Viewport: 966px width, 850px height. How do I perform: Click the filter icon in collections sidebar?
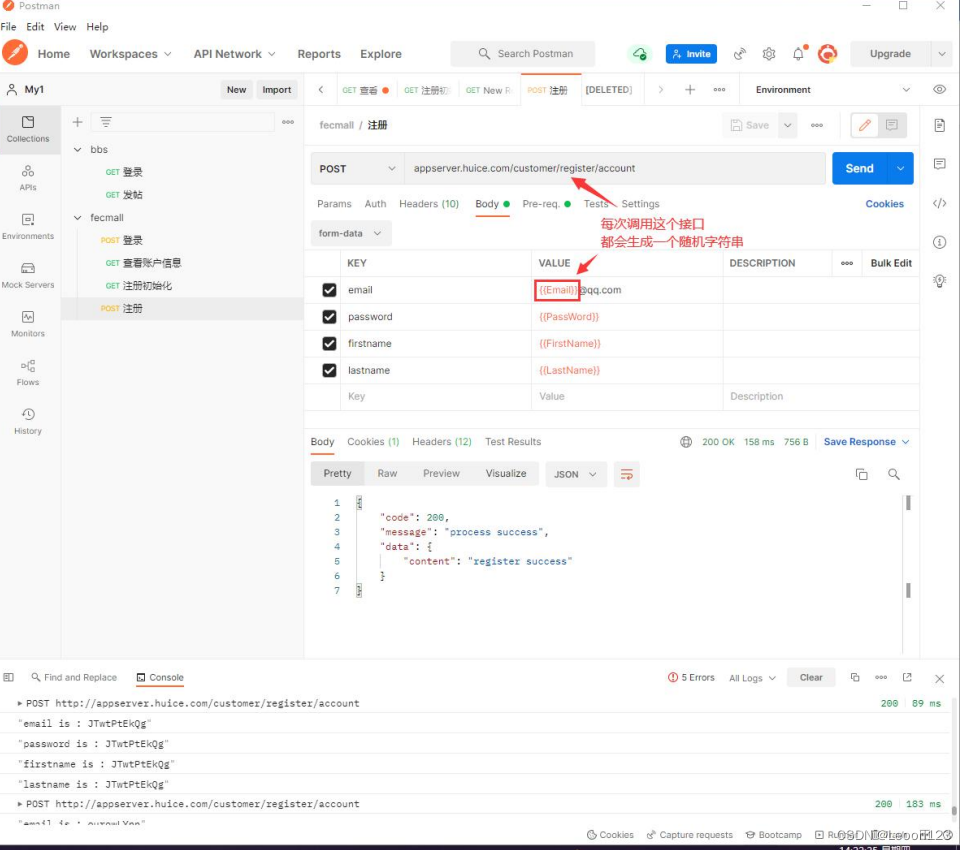(x=106, y=122)
